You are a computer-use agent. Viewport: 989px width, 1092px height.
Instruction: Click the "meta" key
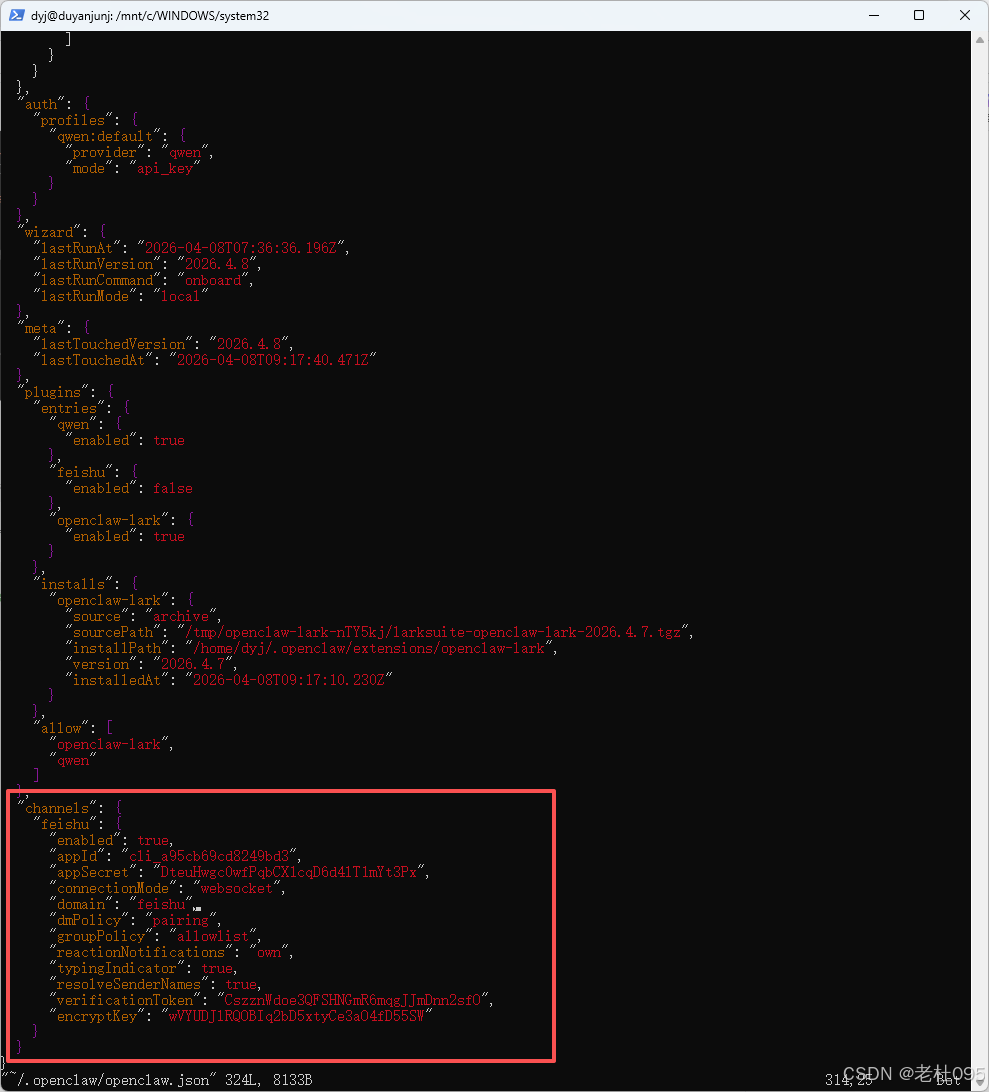pos(41,329)
